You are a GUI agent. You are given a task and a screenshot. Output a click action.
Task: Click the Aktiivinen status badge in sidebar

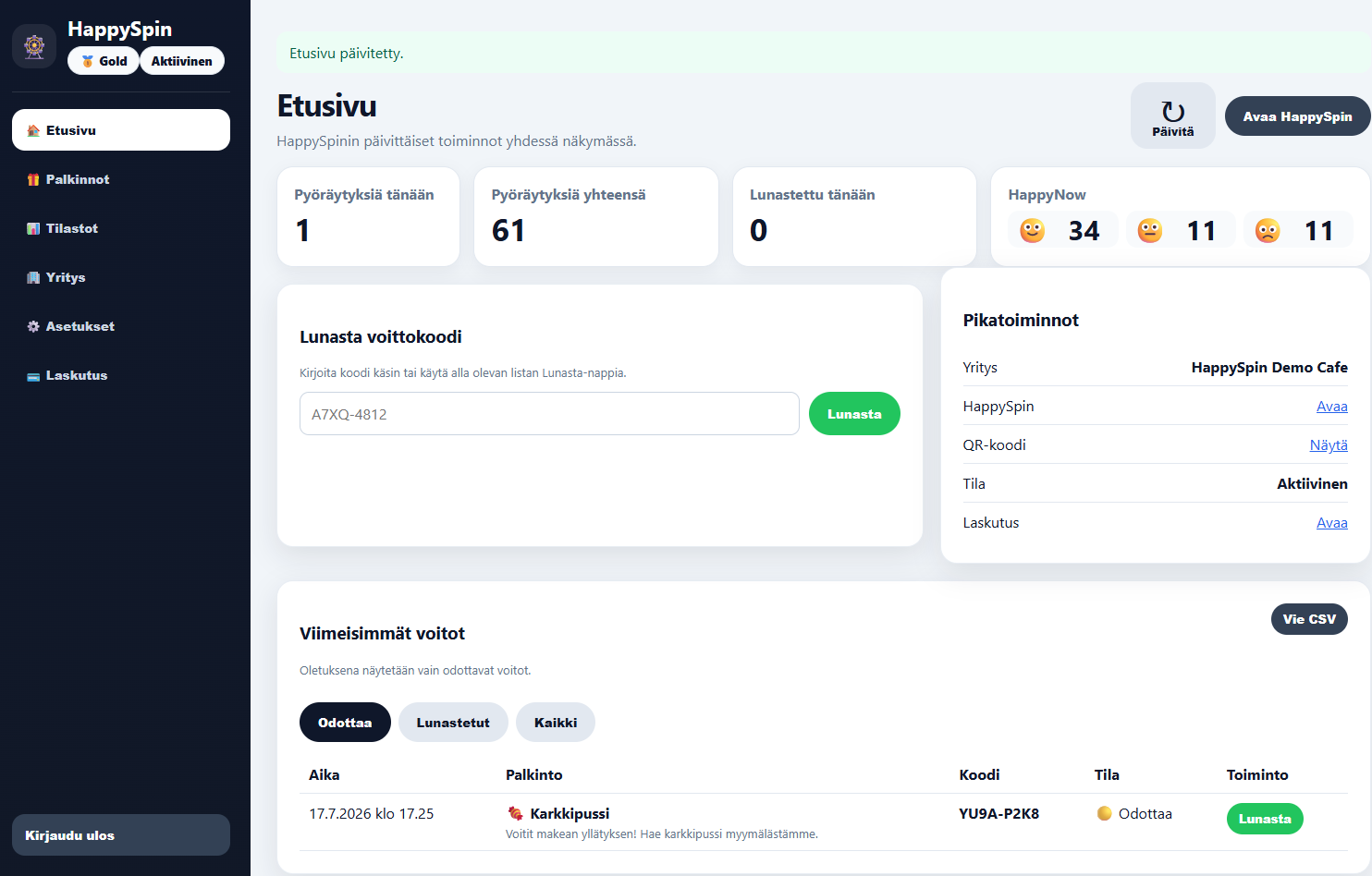[182, 61]
